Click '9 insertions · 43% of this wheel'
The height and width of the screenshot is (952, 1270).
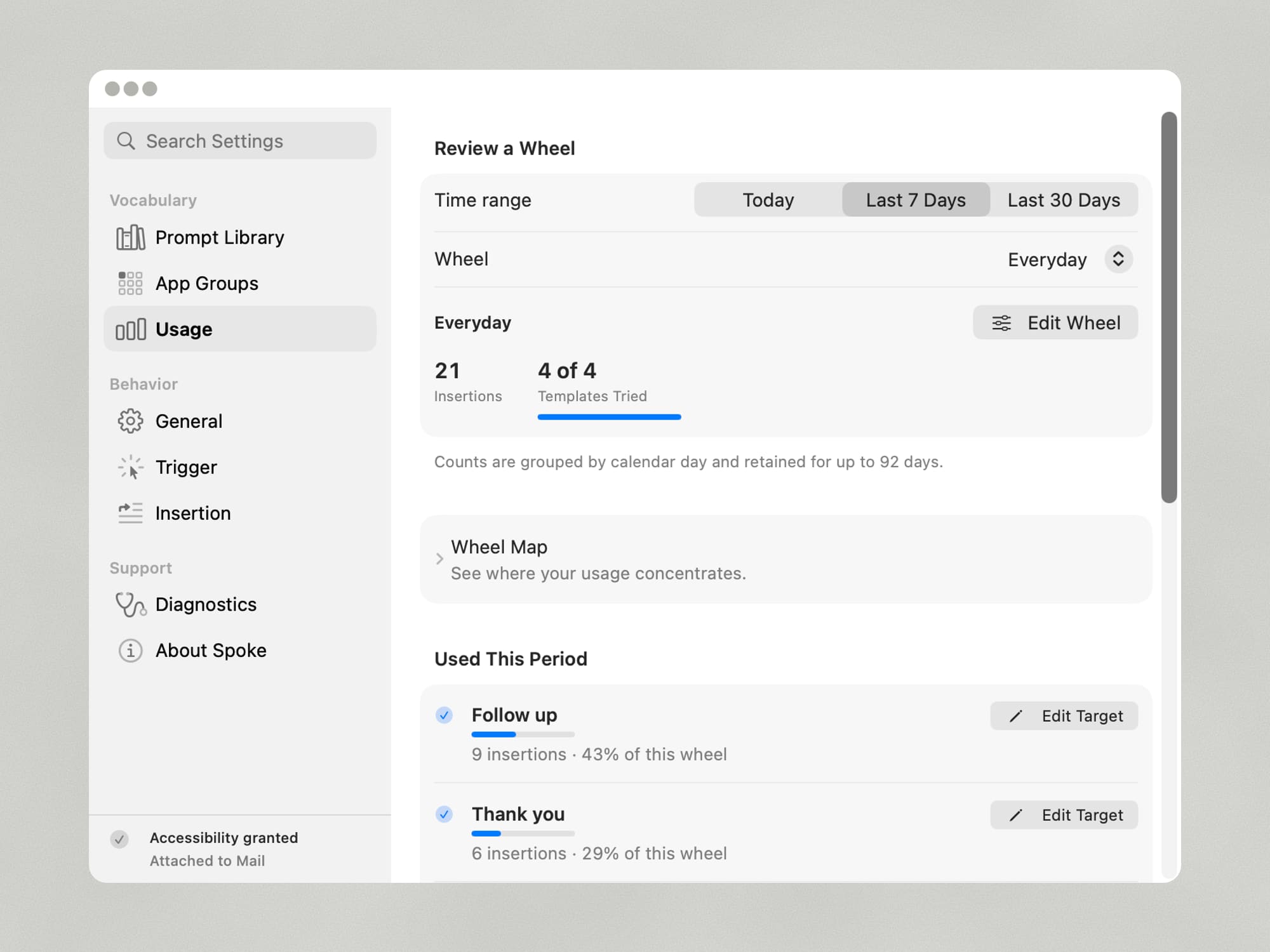pyautogui.click(x=599, y=755)
